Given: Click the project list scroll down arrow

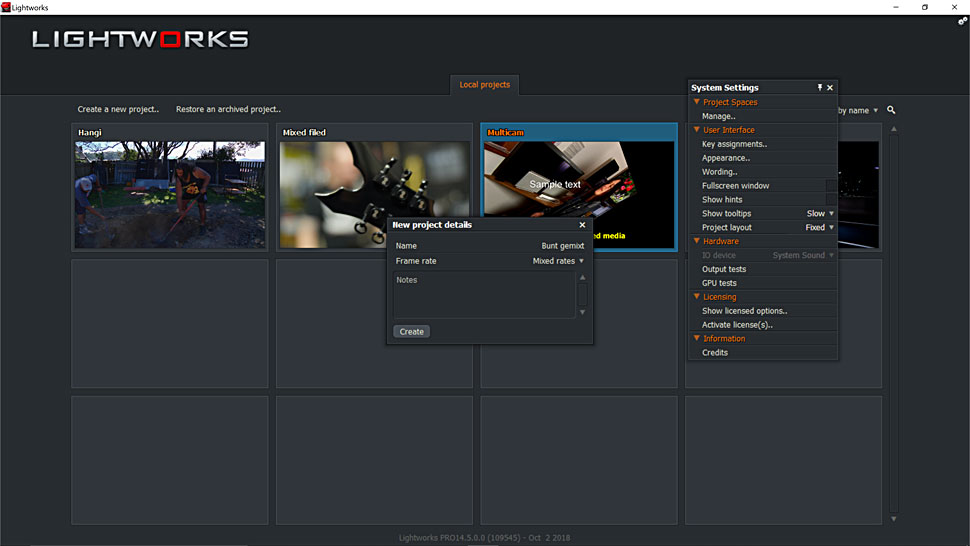Looking at the screenshot, I should [893, 519].
